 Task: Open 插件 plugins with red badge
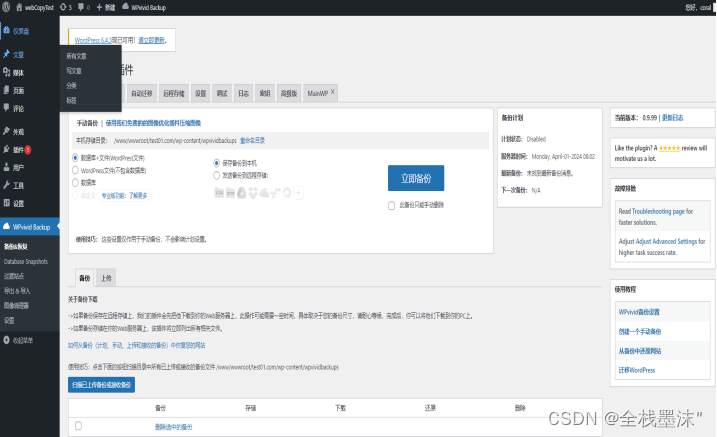(x=17, y=149)
